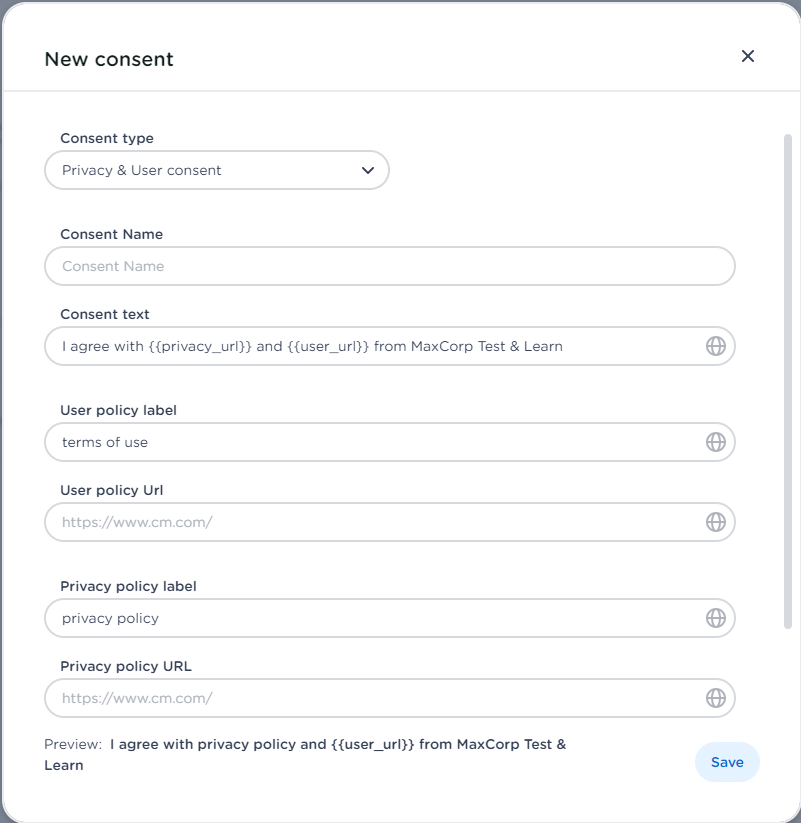801x823 pixels.
Task: Click the 'Consent type' heading above the dropdown
Action: [107, 138]
